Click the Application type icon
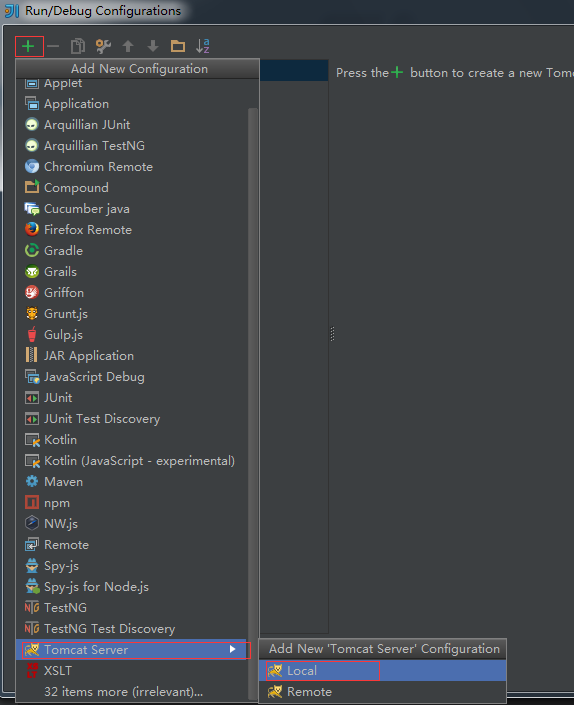The height and width of the screenshot is (705, 574). [31, 104]
